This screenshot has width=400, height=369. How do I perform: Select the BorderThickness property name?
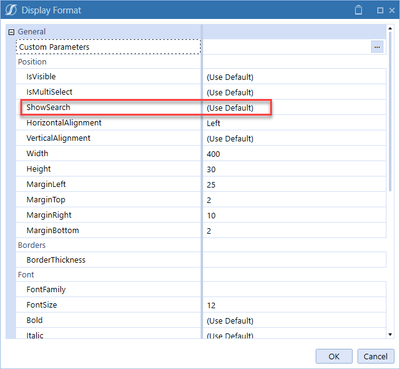(x=56, y=260)
